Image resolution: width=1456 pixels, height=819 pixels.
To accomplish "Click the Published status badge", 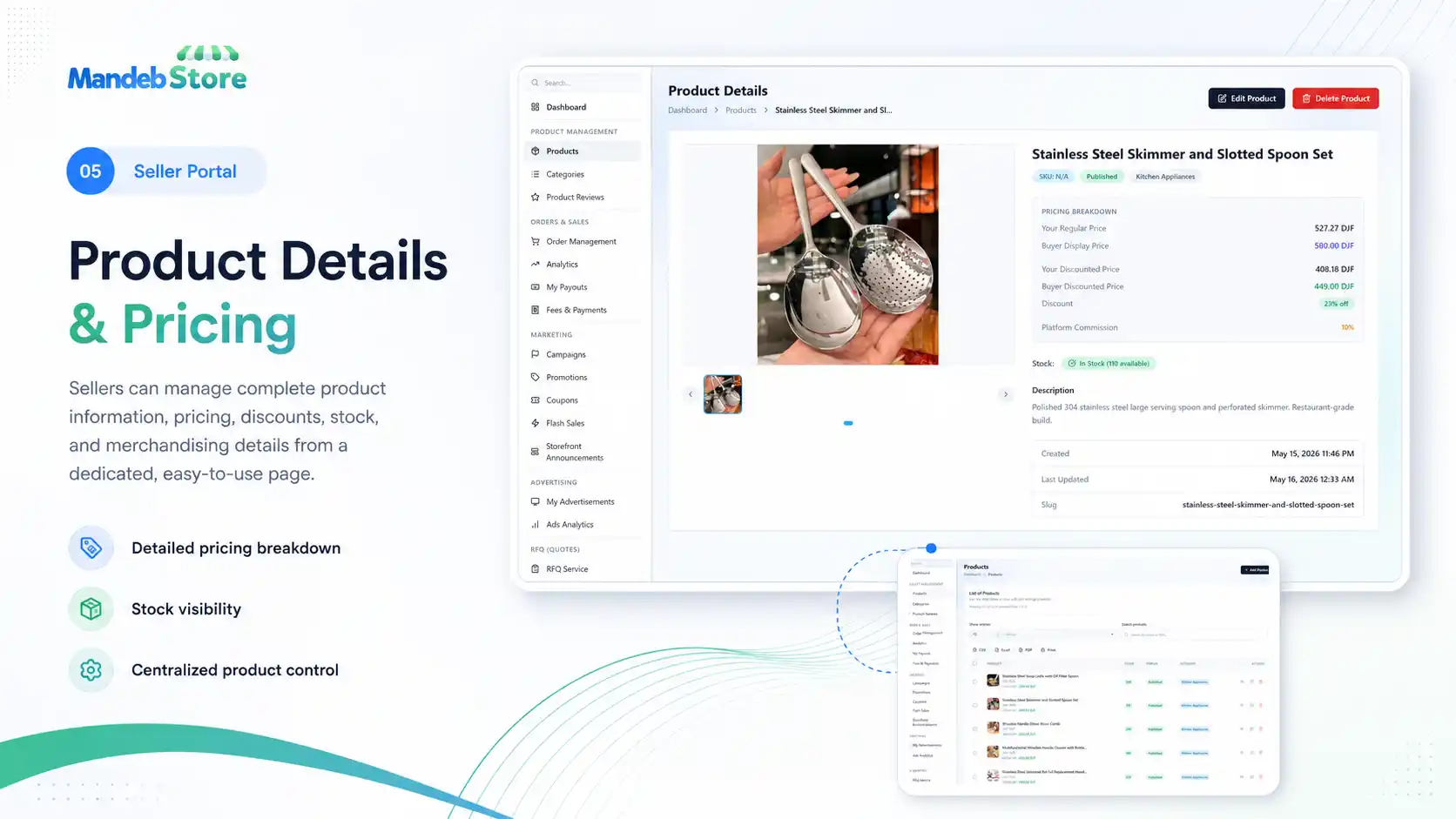I will click(1102, 177).
